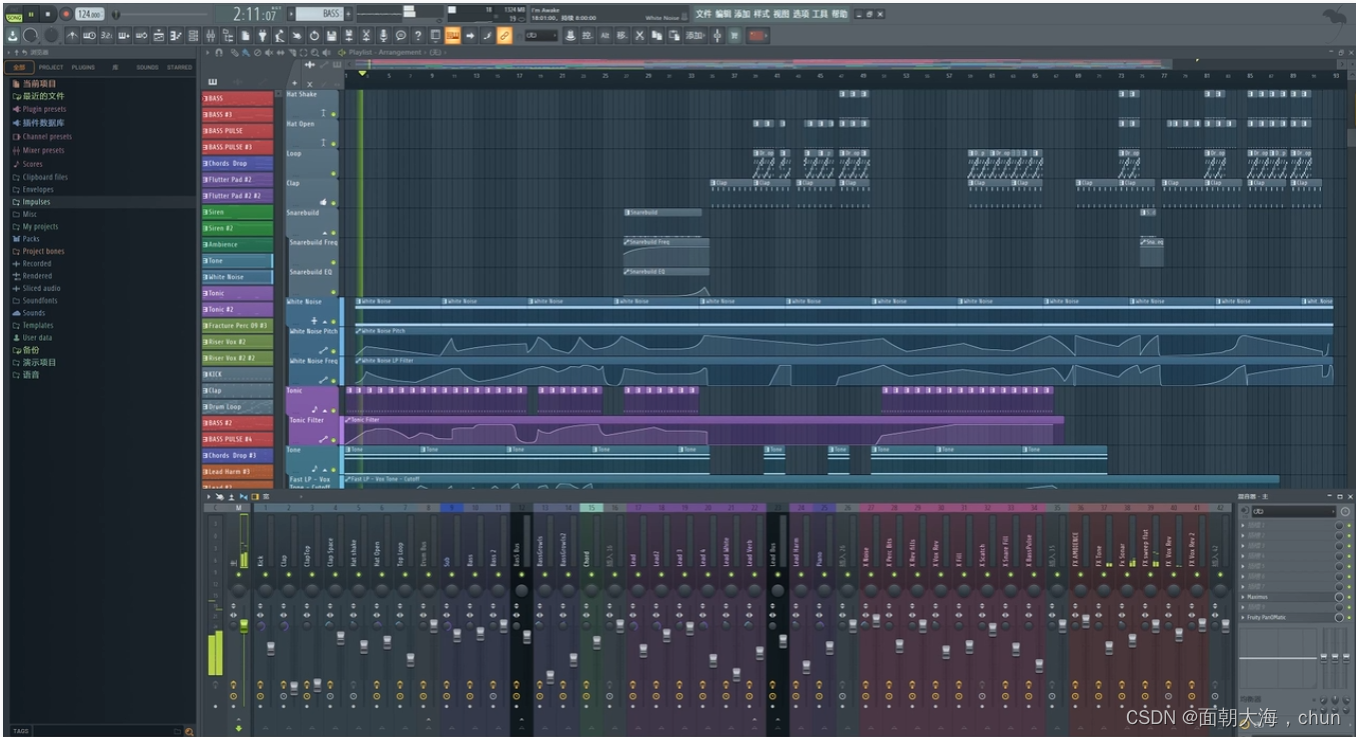This screenshot has height=737, width=1356.
Task: Select the BASS PULSE pattern in picker
Action: coord(238,131)
